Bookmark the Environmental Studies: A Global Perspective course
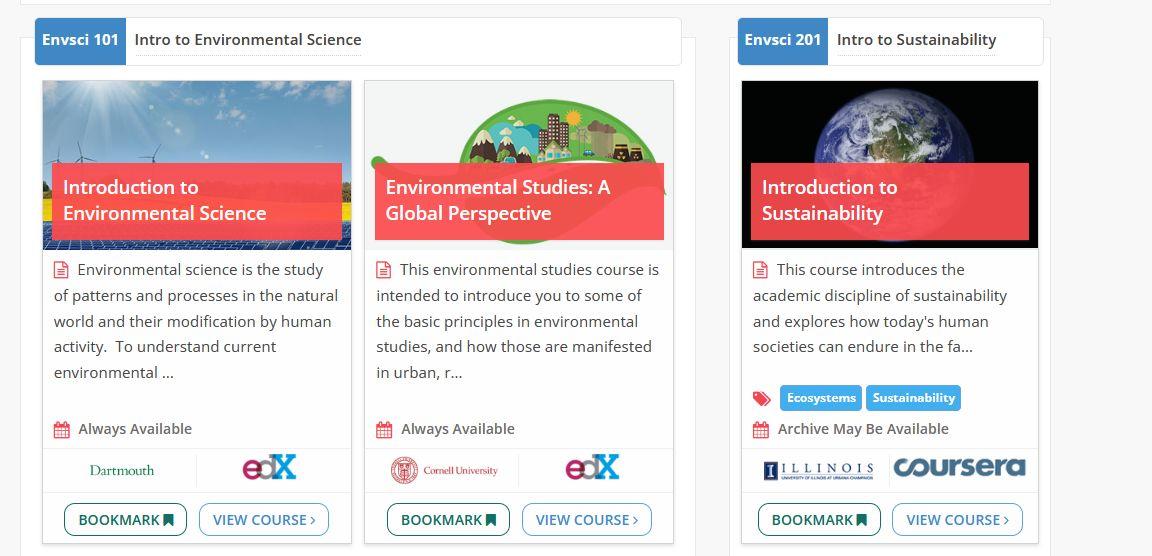Screen dimensions: 1152x556 (x=448, y=520)
